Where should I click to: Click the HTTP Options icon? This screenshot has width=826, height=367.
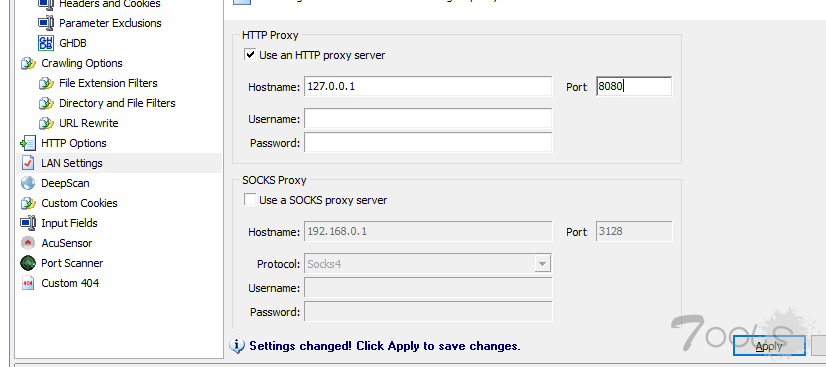point(28,143)
